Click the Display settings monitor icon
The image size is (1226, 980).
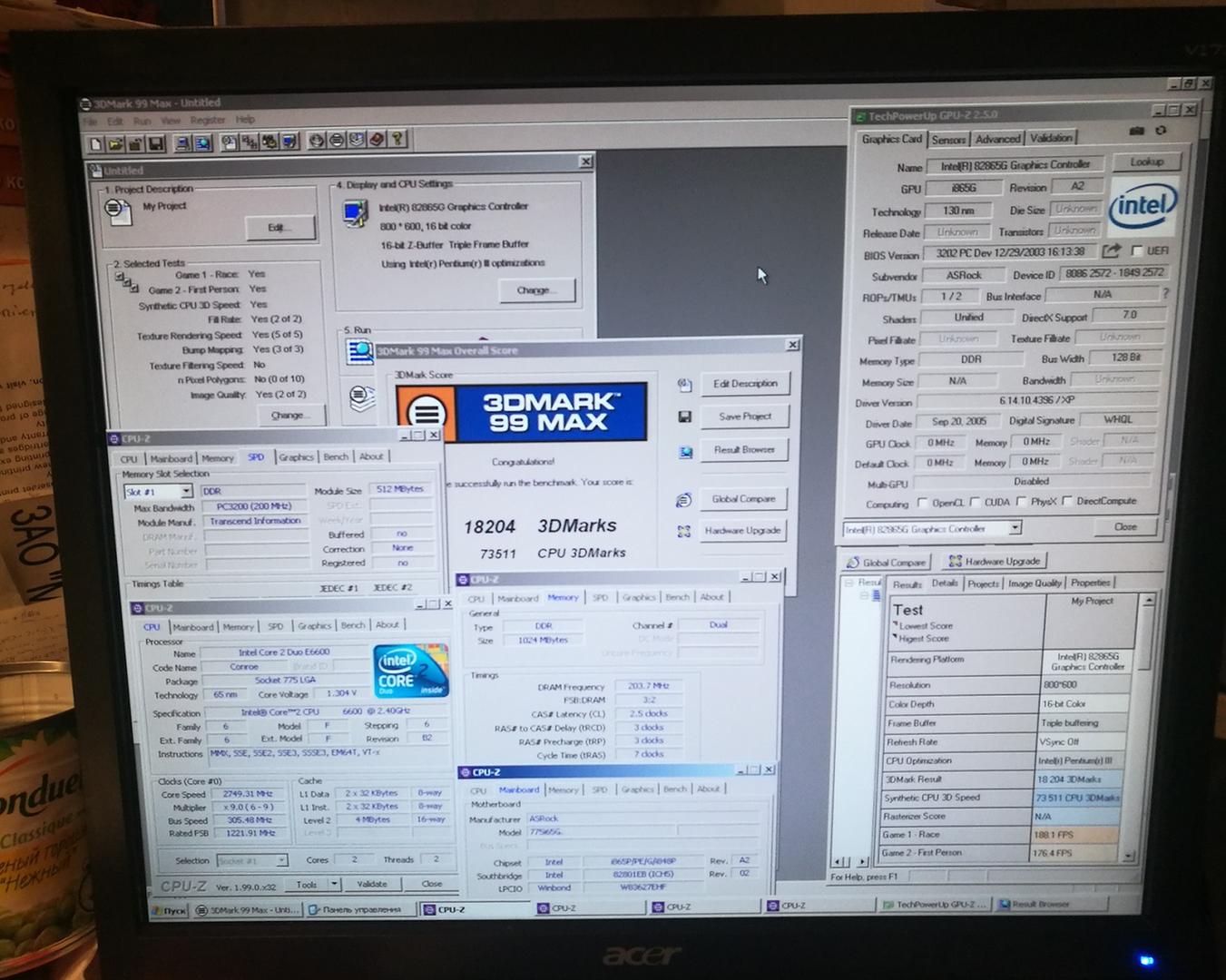pyautogui.click(x=355, y=212)
